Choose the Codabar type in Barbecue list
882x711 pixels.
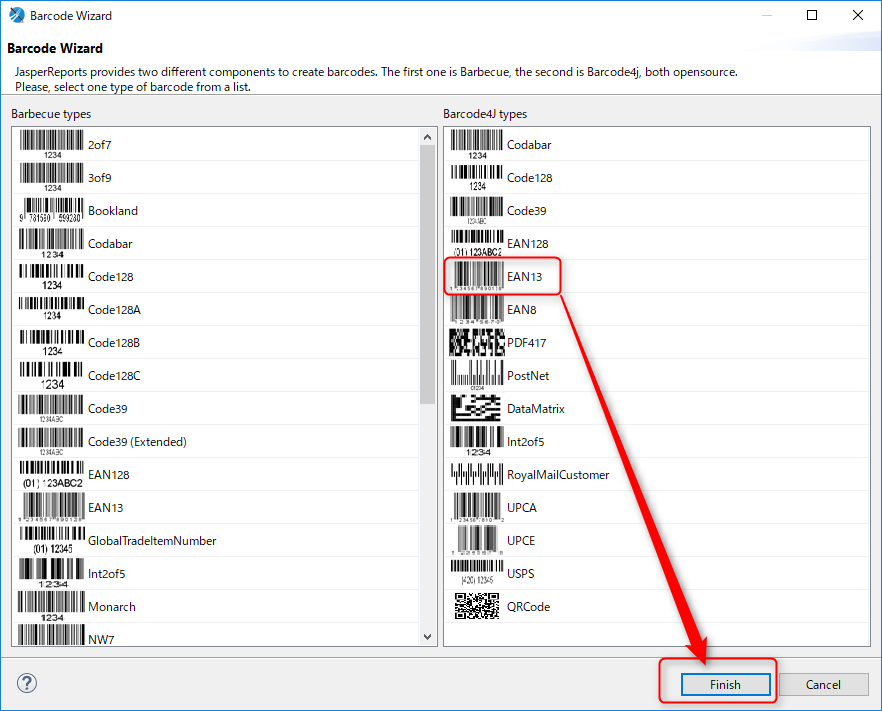point(110,243)
